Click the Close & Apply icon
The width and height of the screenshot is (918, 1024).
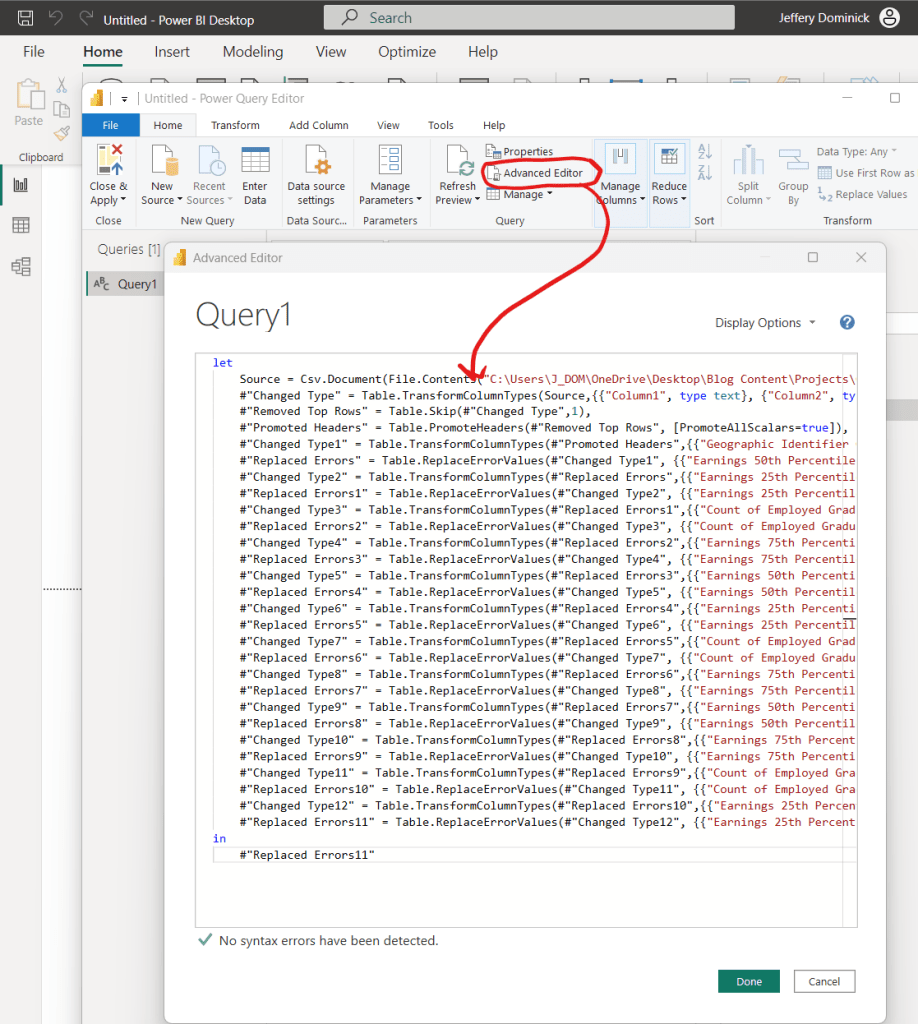109,162
